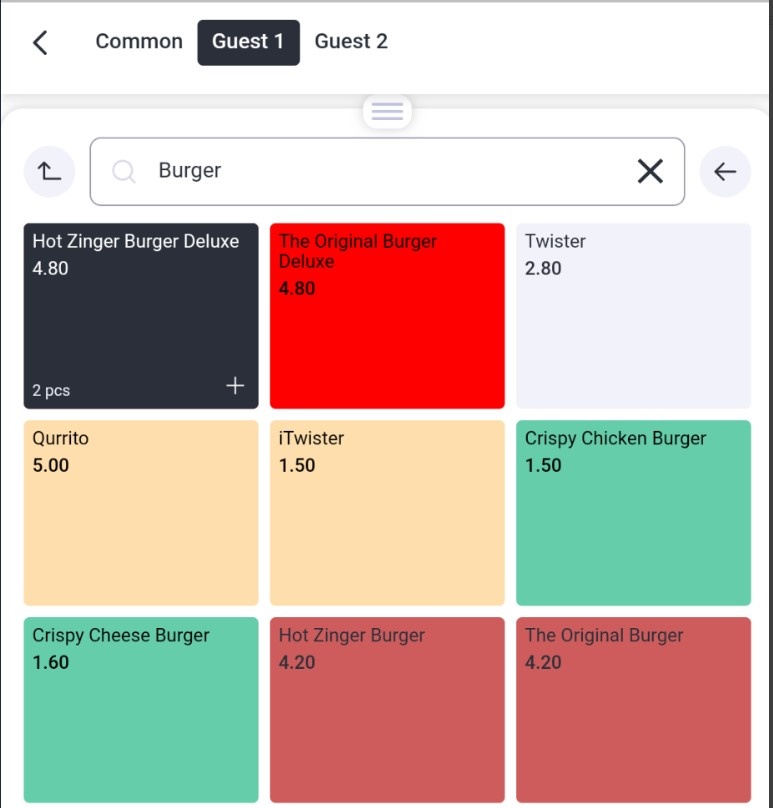Screen dimensions: 773x808
Task: Add one more Hot Zinger Burger Deluxe
Action: point(235,385)
